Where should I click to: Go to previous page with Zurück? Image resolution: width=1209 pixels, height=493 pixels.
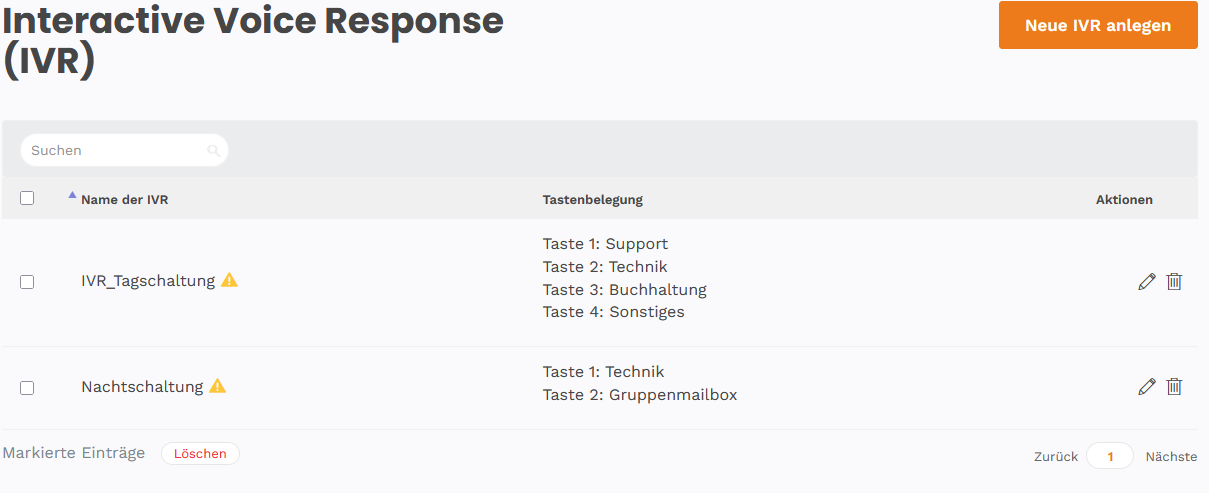(x=1056, y=456)
